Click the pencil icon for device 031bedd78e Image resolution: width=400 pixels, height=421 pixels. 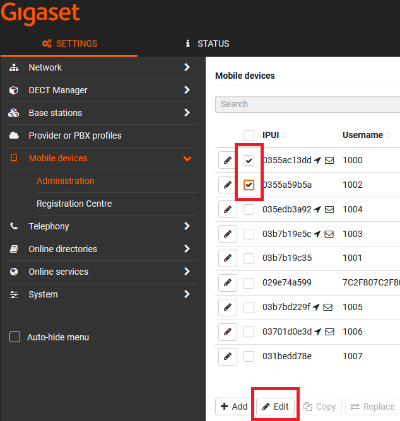pos(227,356)
